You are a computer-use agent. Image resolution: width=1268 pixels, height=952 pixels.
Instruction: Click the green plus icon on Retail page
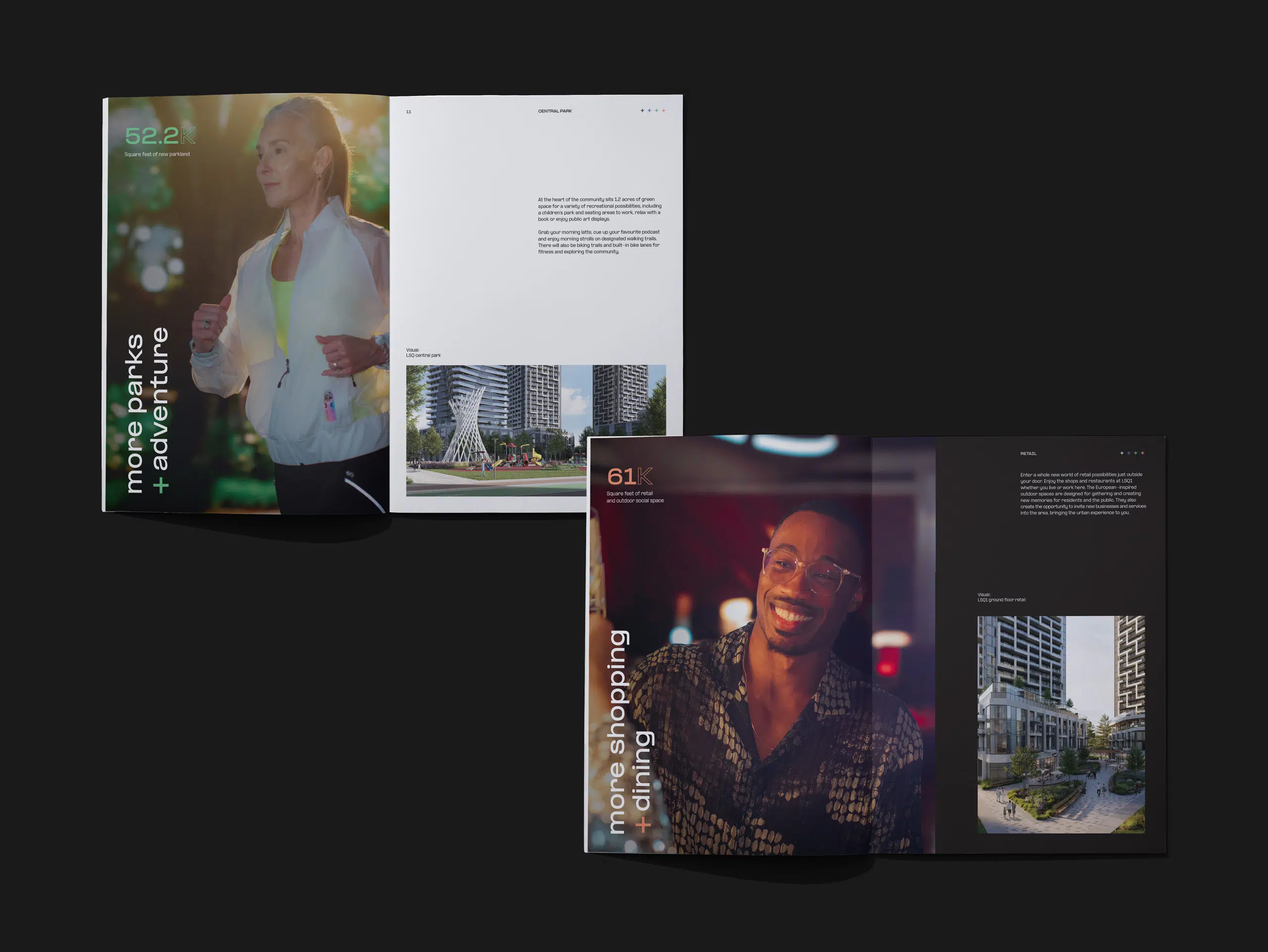[x=1136, y=453]
